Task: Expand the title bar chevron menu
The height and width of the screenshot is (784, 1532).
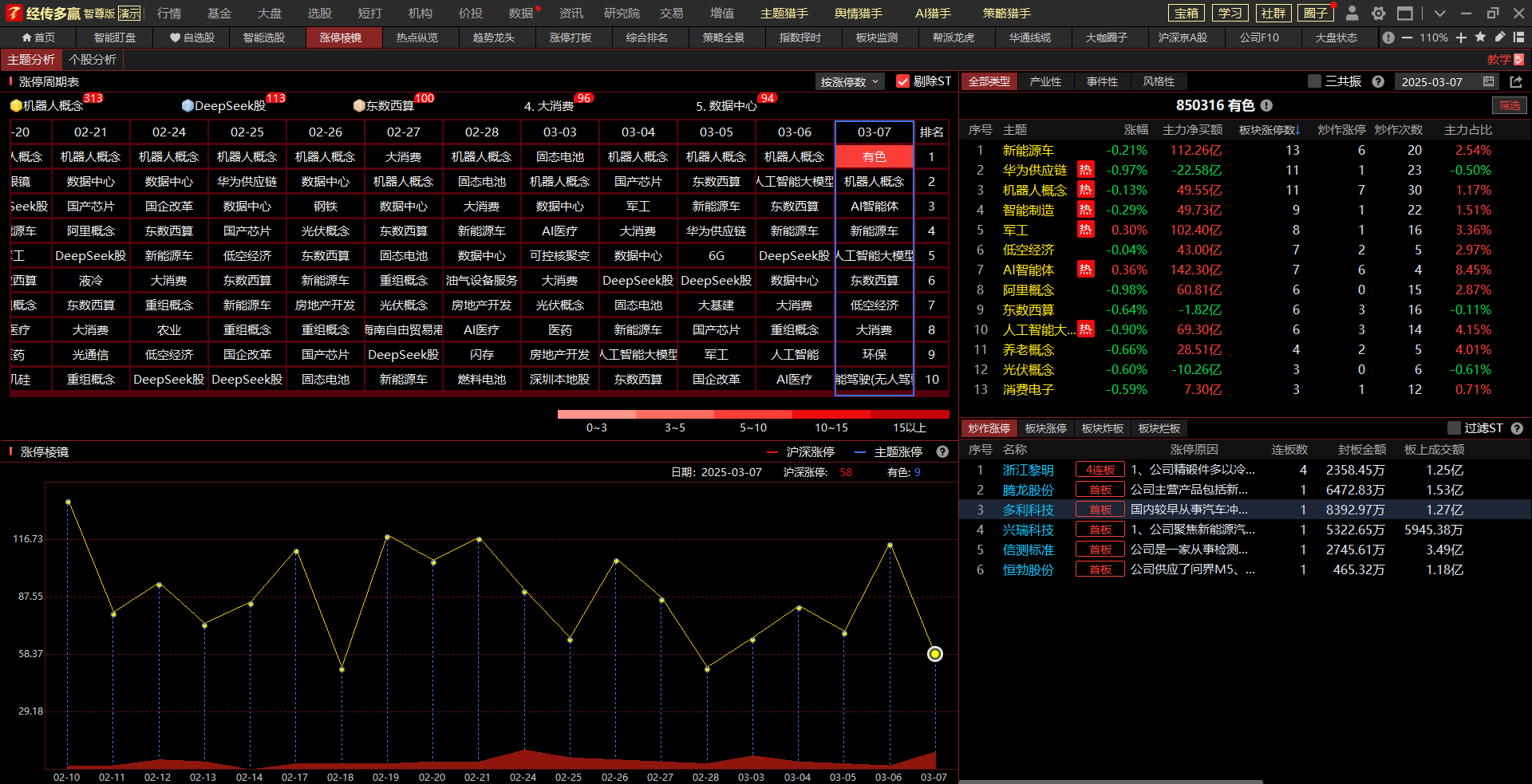Action: (1439, 14)
